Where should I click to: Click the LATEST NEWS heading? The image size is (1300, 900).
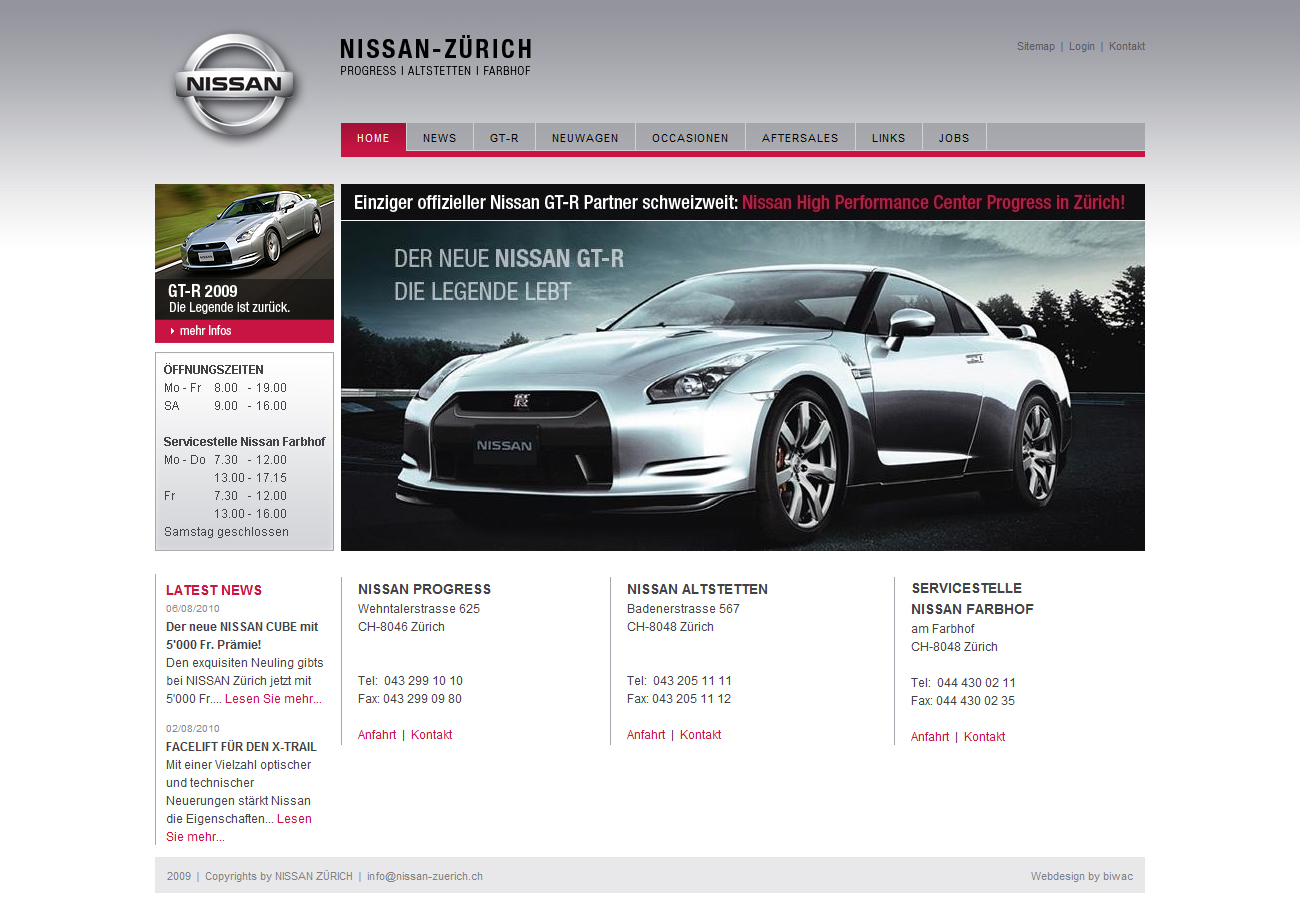point(214,590)
